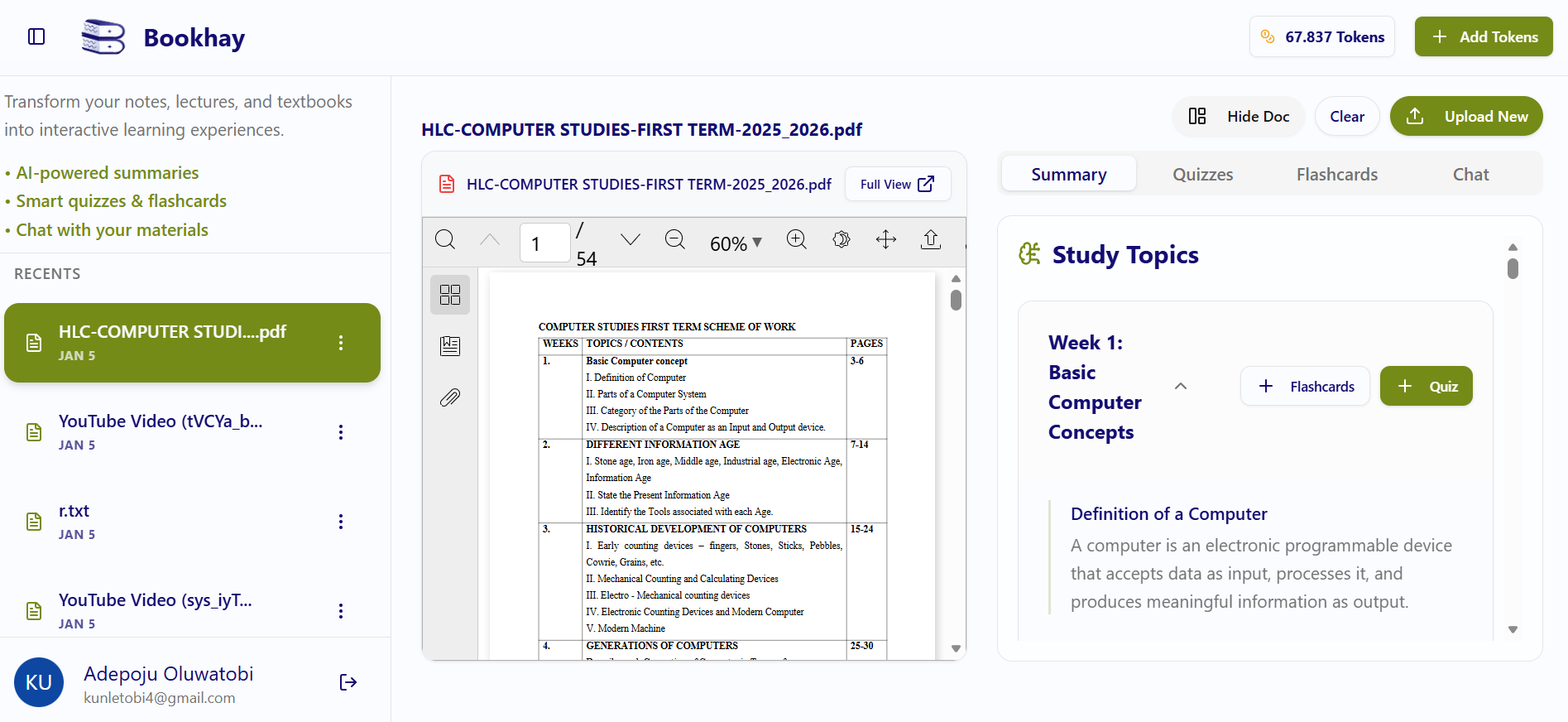The height and width of the screenshot is (722, 1568).
Task: Toggle Hide Doc view
Action: pyautogui.click(x=1239, y=117)
